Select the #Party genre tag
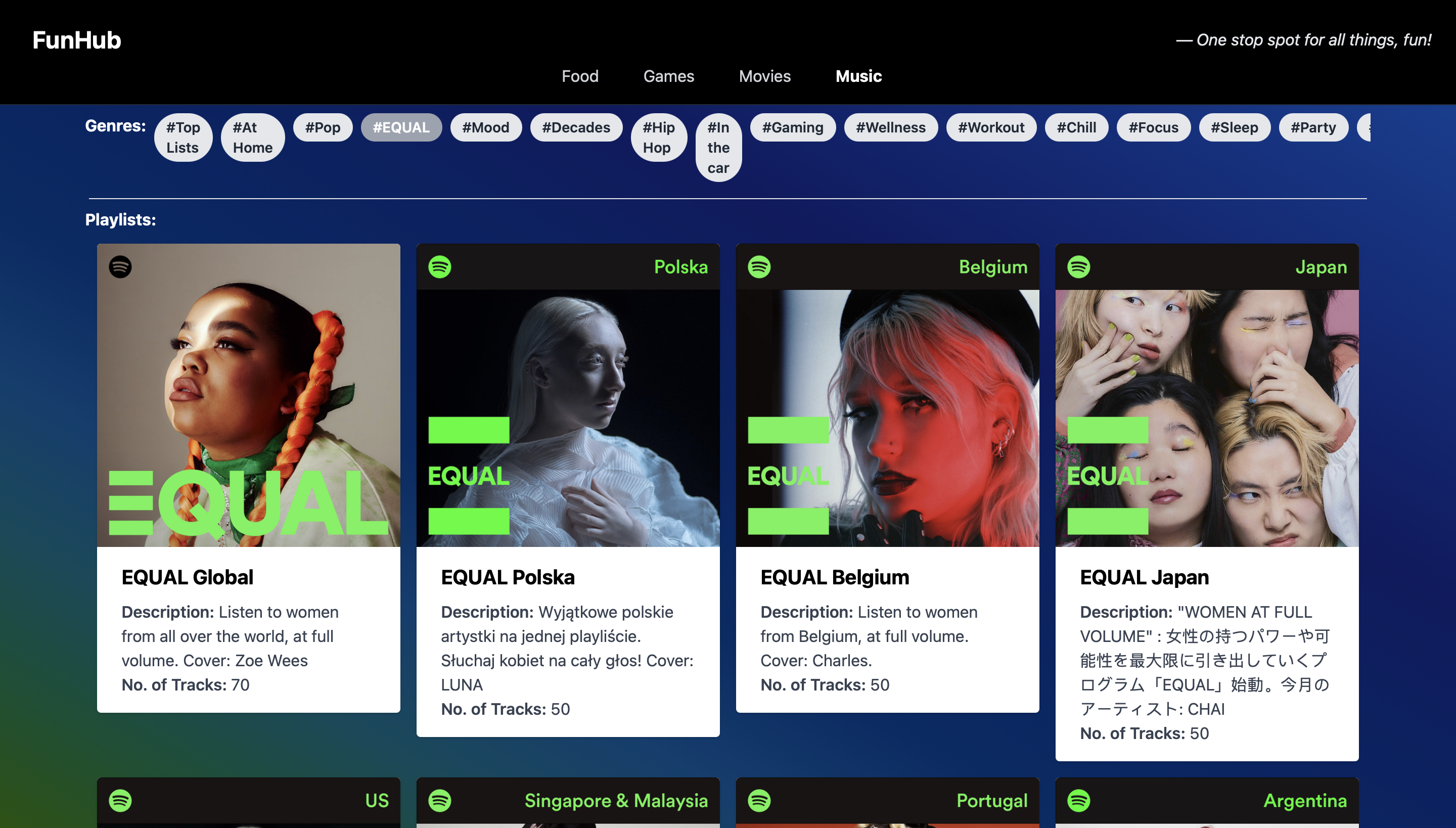Viewport: 1456px width, 828px height. coord(1312,127)
